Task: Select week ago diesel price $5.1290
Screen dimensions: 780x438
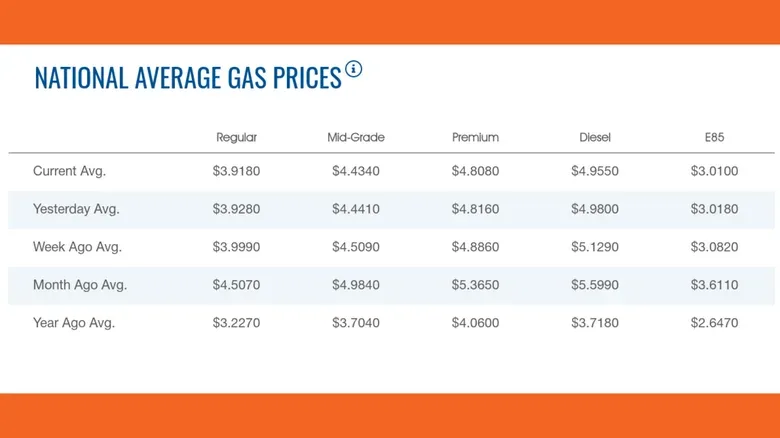Action: click(595, 247)
